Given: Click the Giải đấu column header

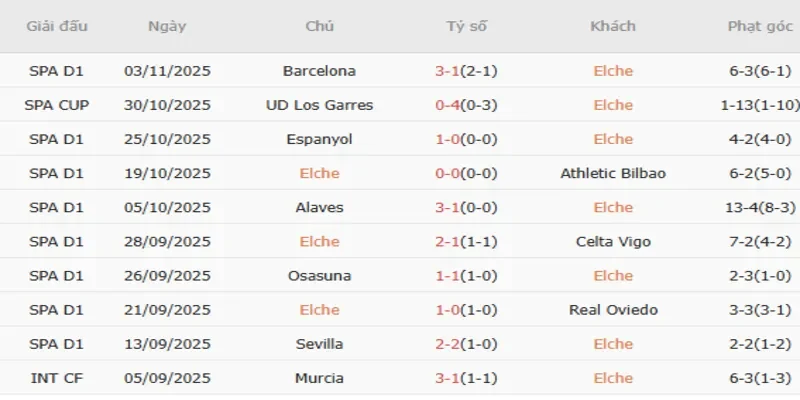Looking at the screenshot, I should pyautogui.click(x=56, y=26).
